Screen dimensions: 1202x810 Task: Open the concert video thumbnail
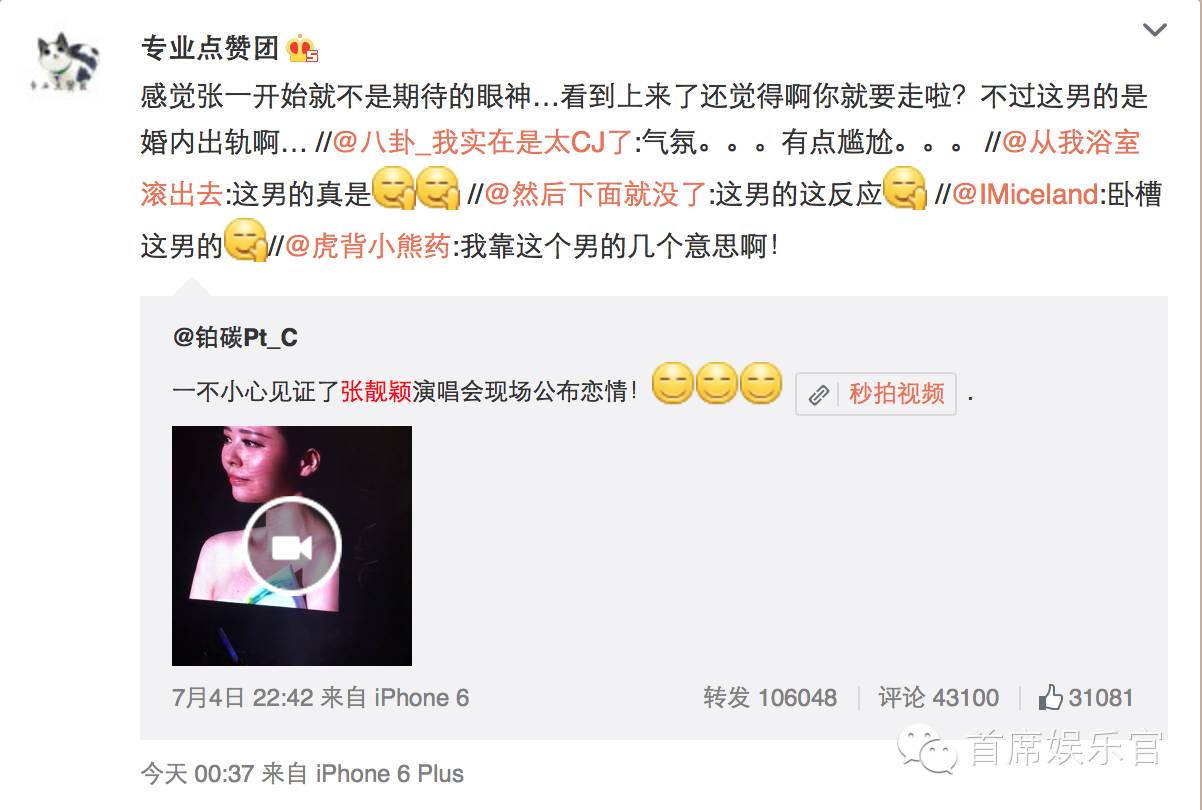292,546
